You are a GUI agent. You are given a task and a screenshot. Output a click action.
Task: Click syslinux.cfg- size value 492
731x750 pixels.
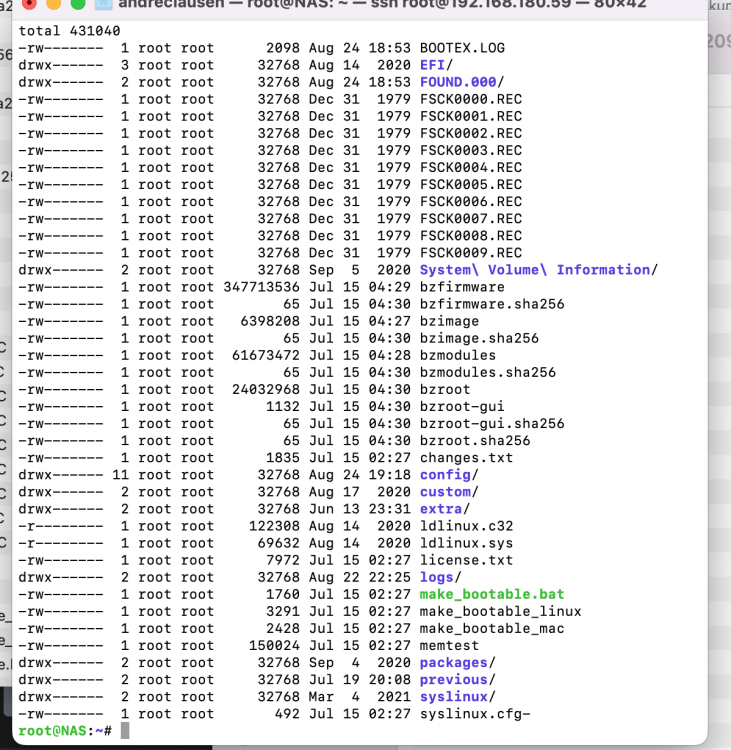click(287, 714)
